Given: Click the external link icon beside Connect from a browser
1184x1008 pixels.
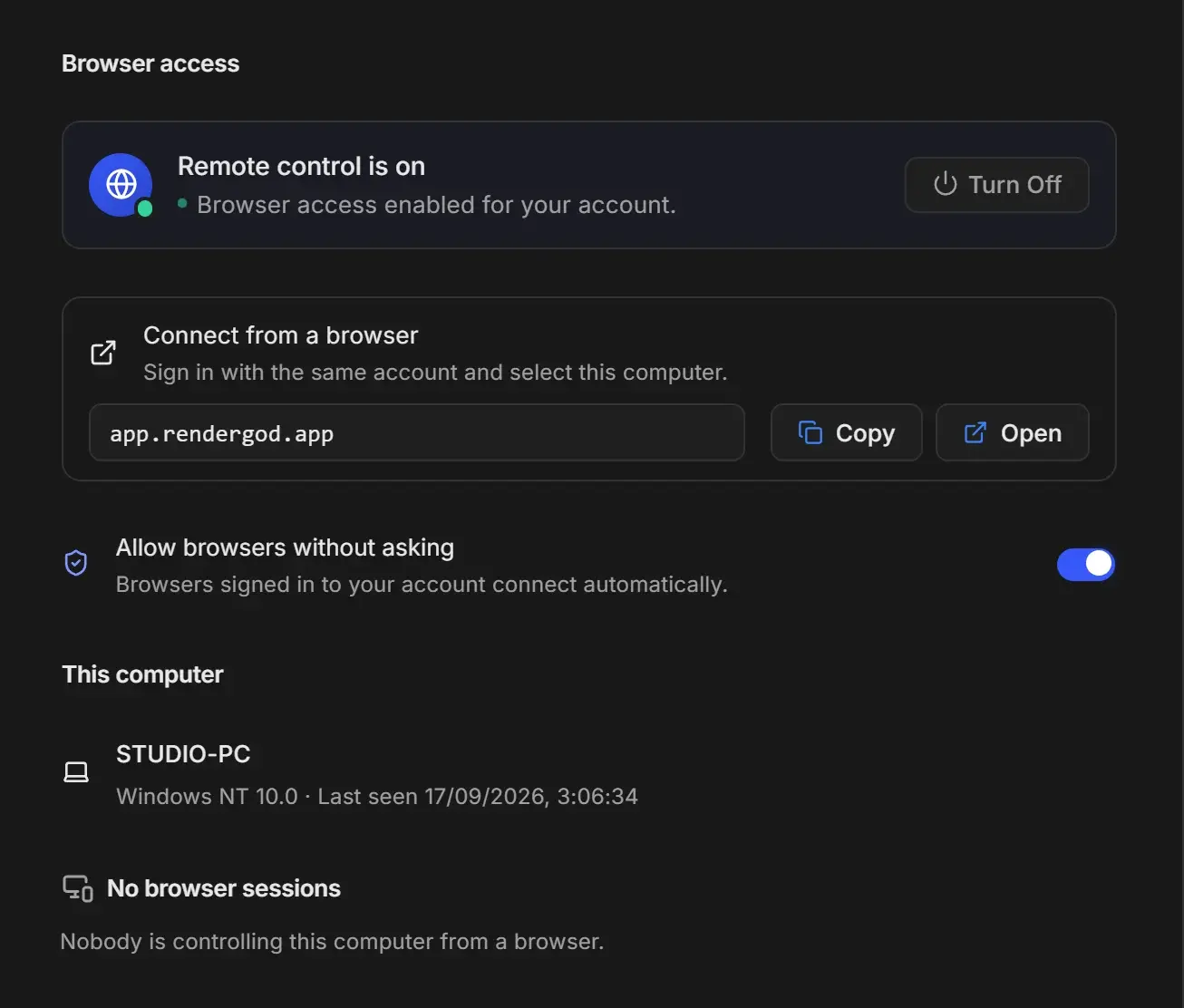Looking at the screenshot, I should [x=103, y=353].
